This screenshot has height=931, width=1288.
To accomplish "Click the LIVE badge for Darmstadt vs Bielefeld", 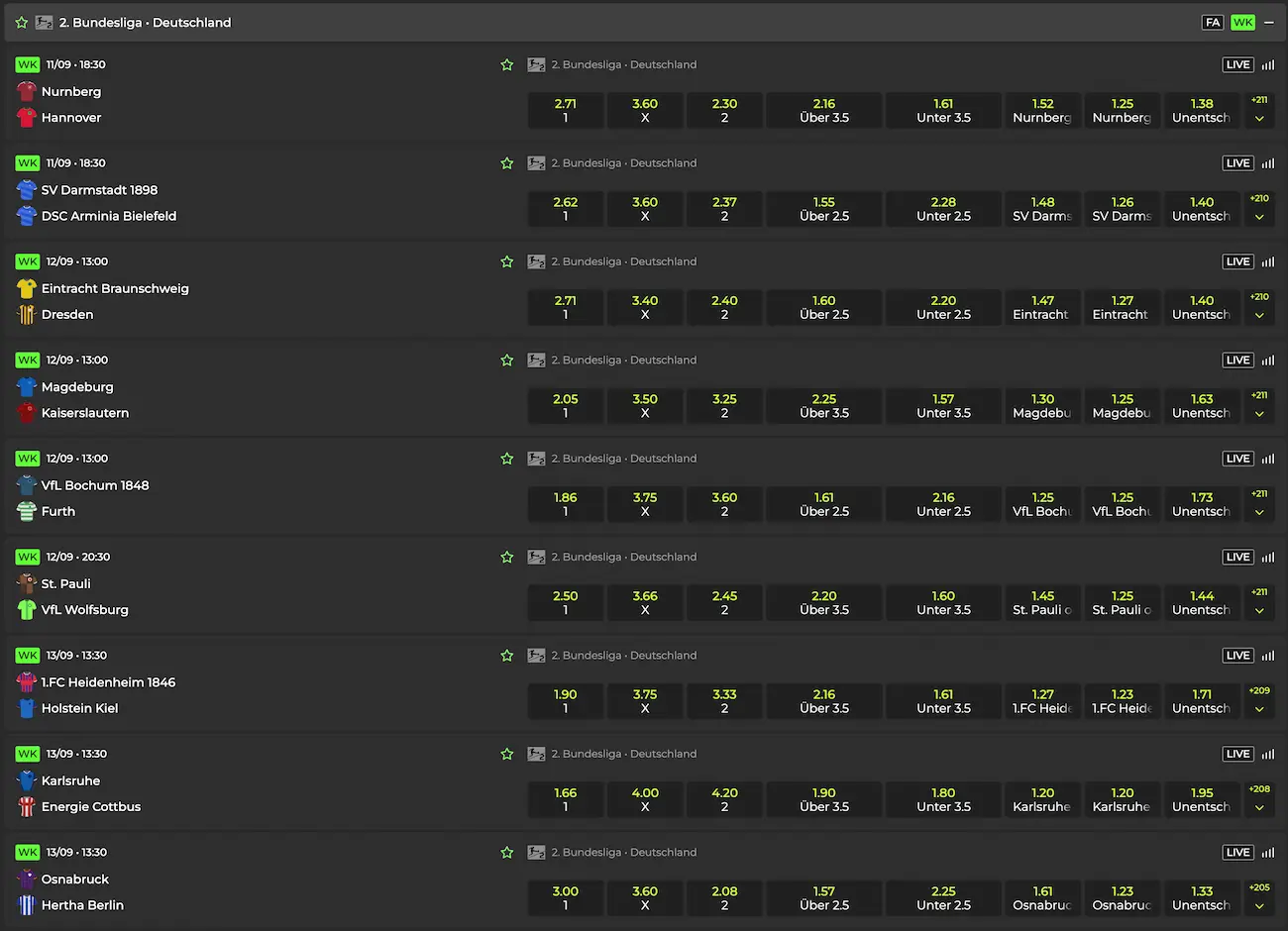I will coord(1238,162).
